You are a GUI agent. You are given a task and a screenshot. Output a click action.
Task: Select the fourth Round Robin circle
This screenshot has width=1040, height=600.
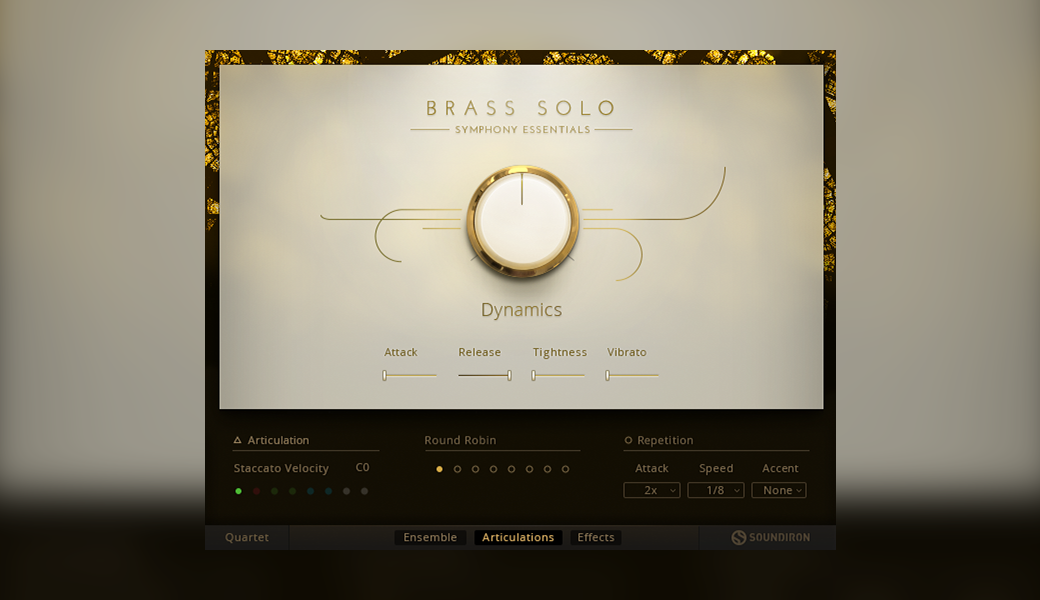tap(493, 469)
